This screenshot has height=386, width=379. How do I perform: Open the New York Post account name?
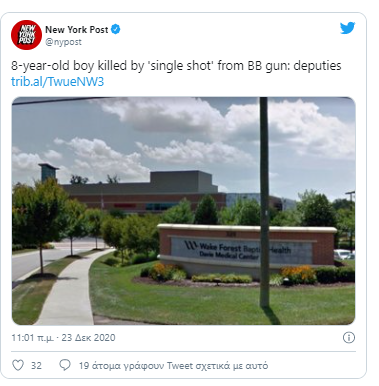tap(77, 30)
